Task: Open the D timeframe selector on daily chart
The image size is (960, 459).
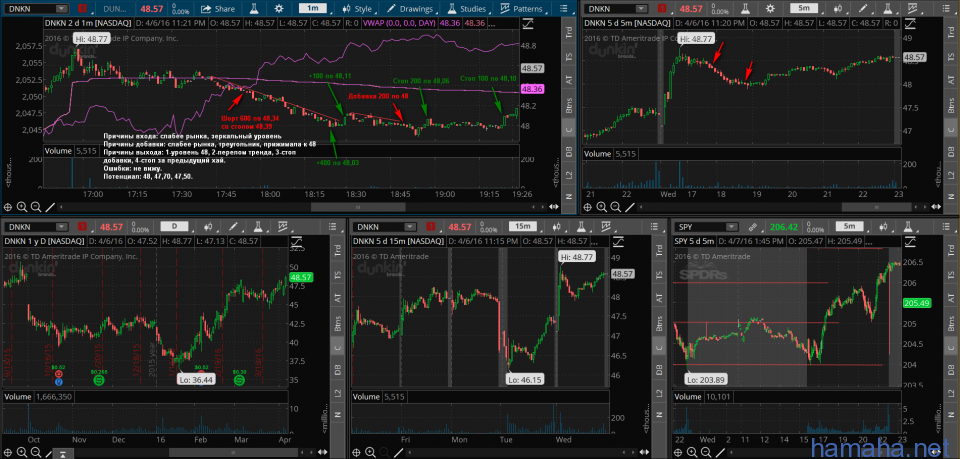Action: 174,226
